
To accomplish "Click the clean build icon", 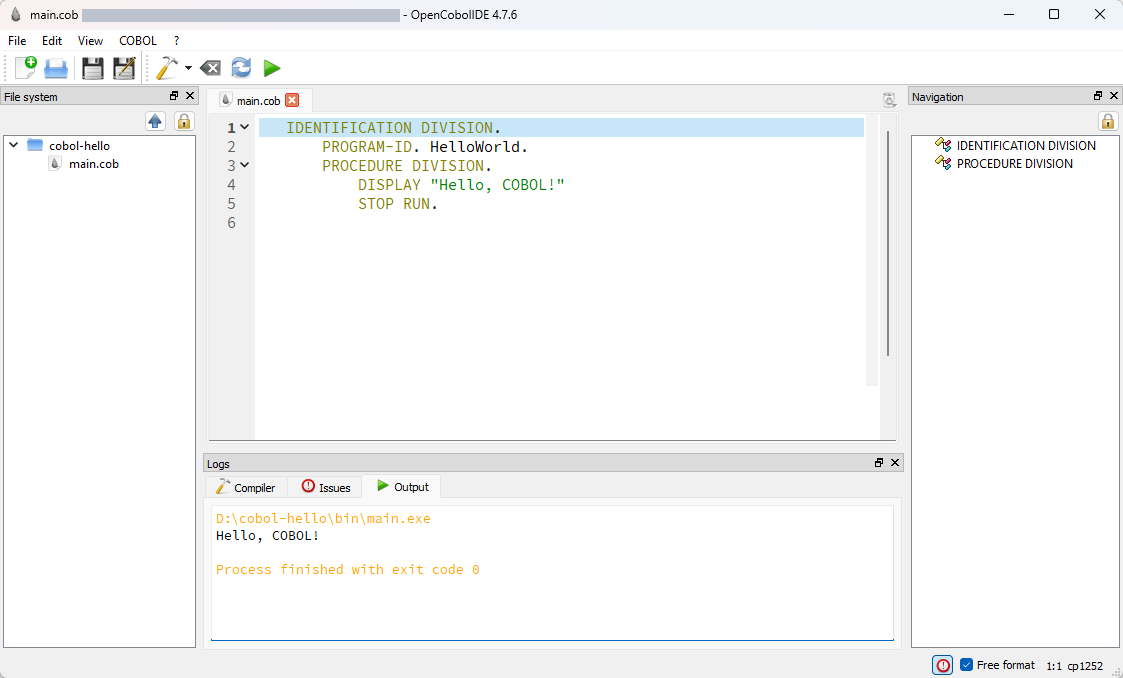I will (210, 68).
